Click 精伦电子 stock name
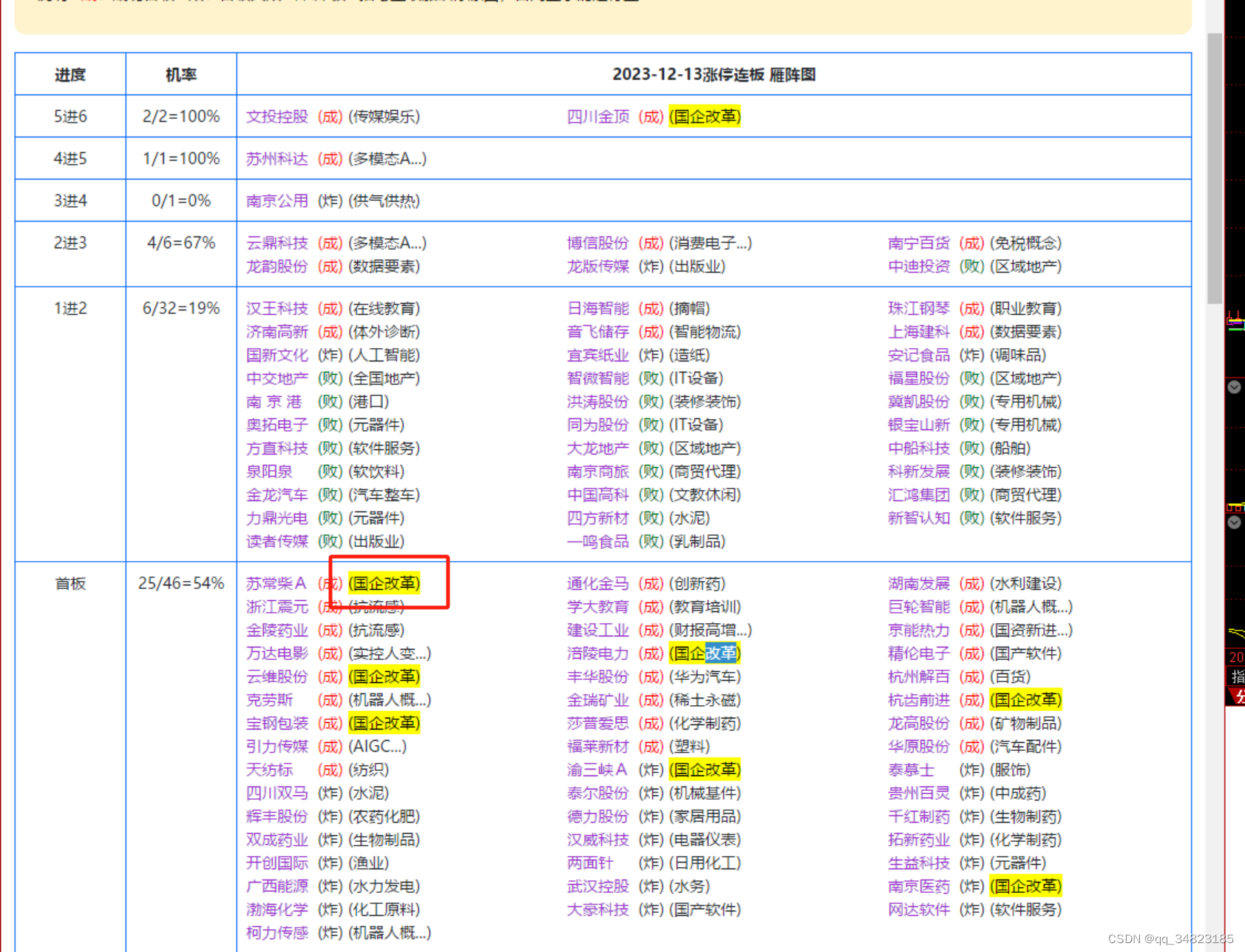Screen dimensions: 1245x952 (x=919, y=653)
